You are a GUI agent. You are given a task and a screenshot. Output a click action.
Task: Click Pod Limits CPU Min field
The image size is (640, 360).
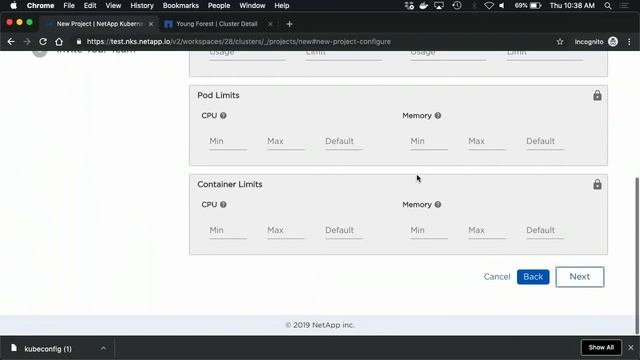(228, 141)
